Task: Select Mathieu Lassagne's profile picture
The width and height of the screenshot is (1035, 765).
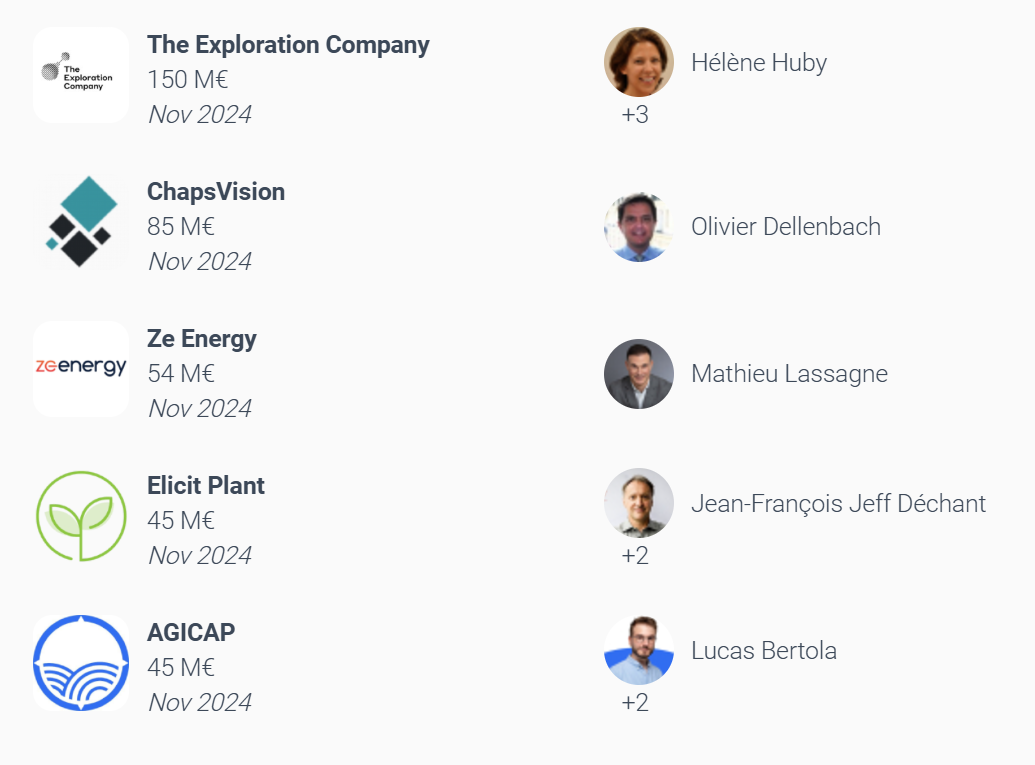Action: 638,374
